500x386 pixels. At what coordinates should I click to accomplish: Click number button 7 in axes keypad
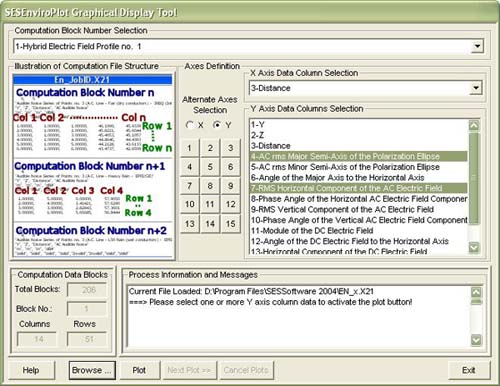tap(189, 186)
